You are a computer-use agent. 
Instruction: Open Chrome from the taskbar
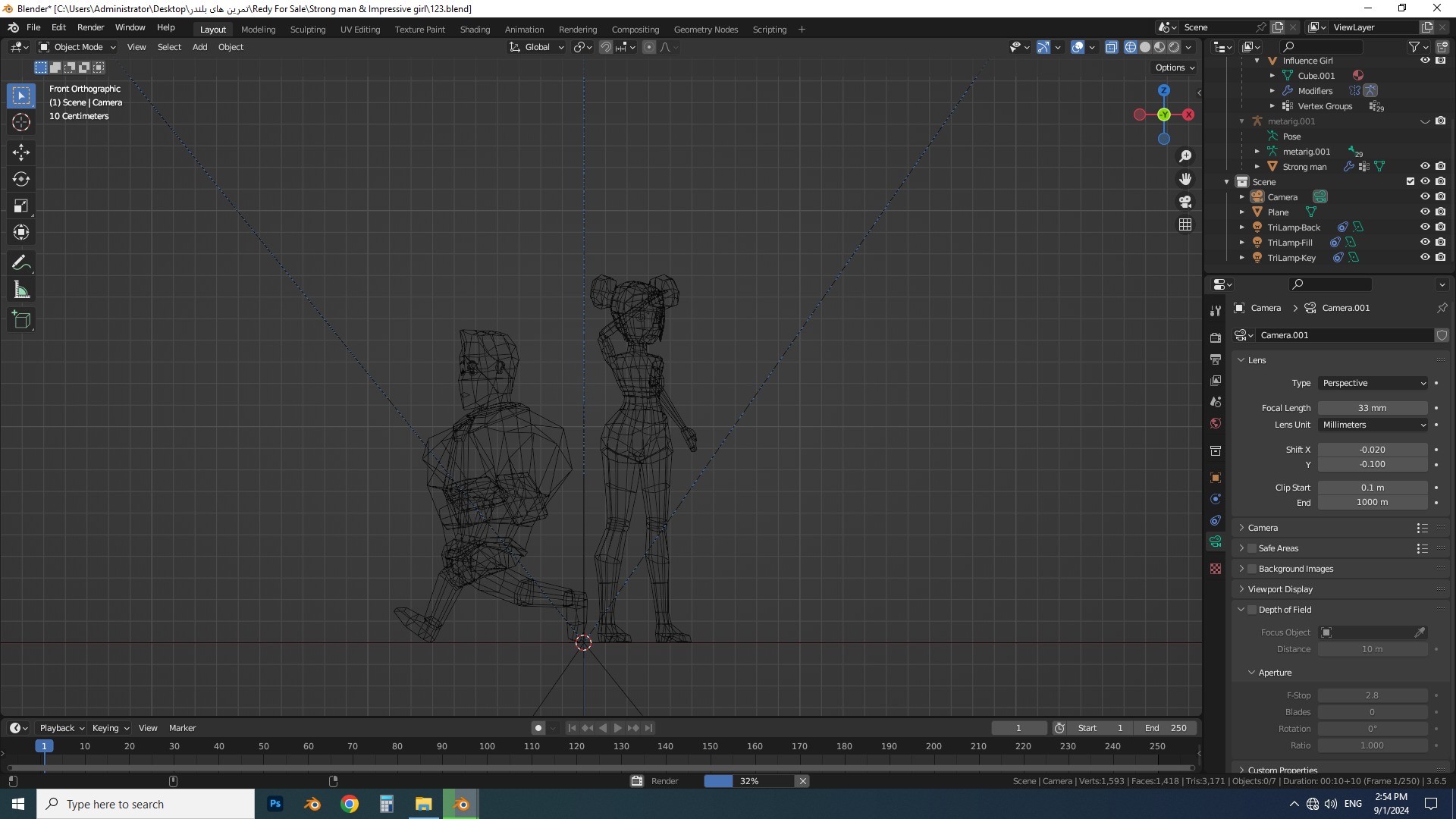click(350, 804)
